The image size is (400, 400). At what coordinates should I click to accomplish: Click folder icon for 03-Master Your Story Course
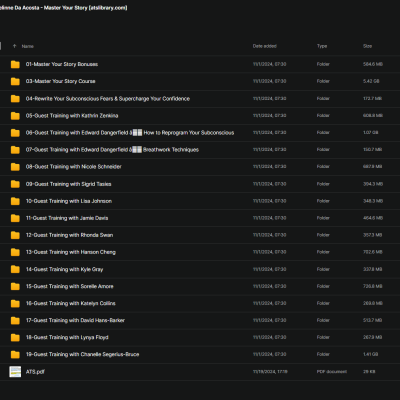15,81
